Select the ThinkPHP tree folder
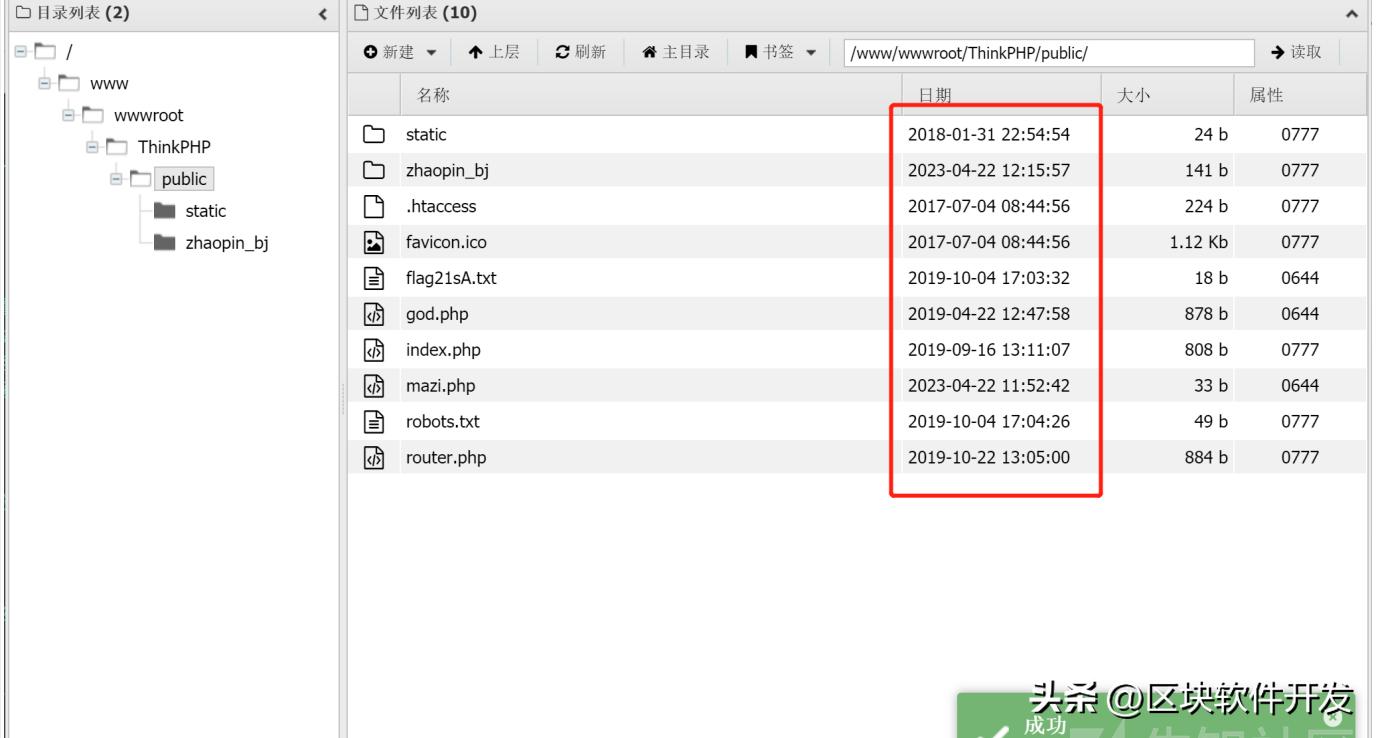This screenshot has height=738, width=1376. [174, 147]
